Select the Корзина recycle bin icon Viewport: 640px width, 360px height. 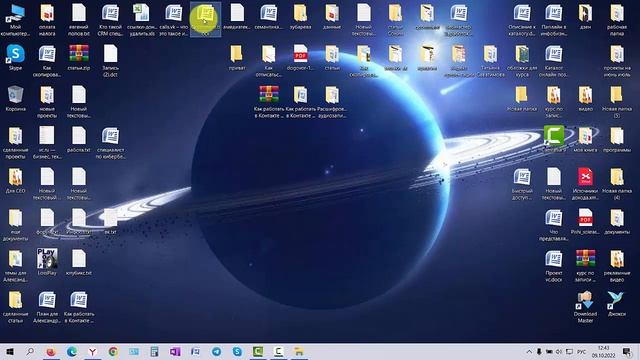point(16,98)
